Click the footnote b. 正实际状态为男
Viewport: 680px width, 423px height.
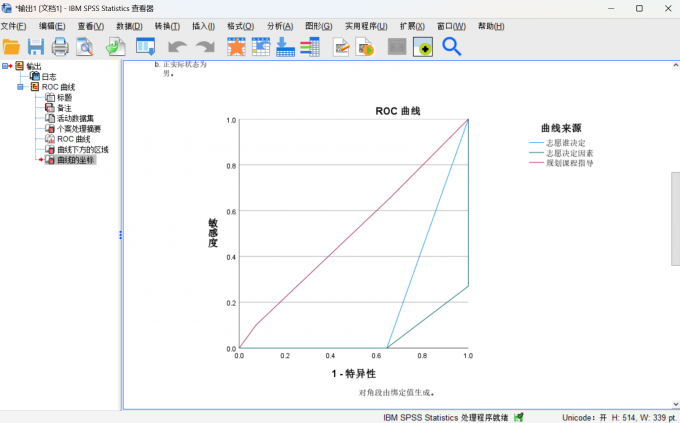[181, 69]
